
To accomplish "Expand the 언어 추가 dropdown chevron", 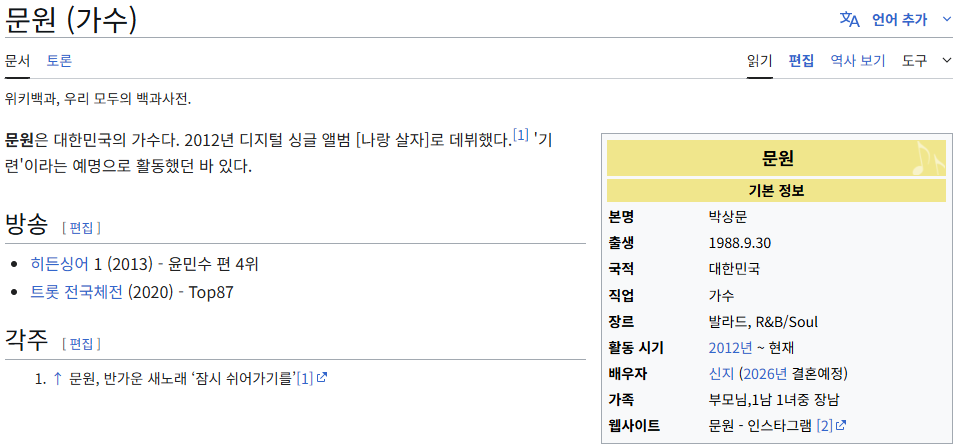I will tap(946, 20).
